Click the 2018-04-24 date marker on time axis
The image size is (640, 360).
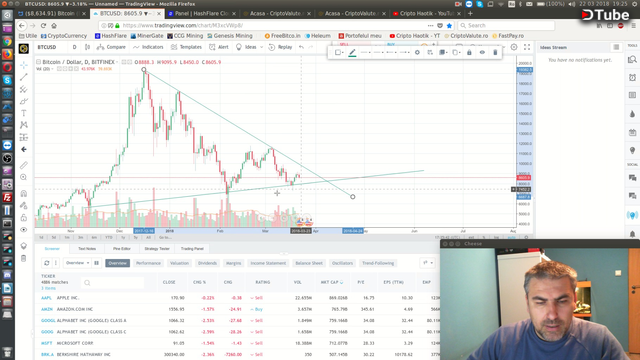353,231
